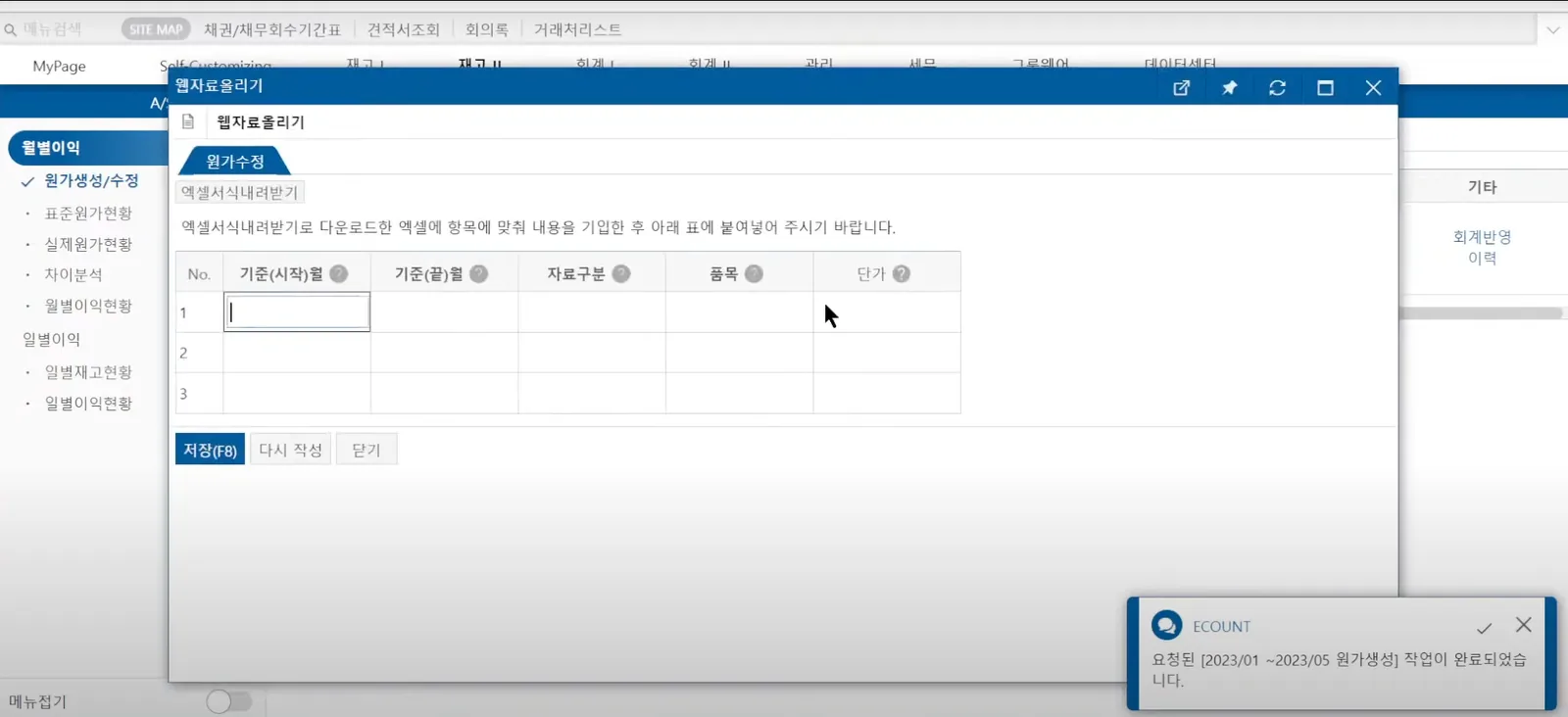Screen dimensions: 1568x717
Task: Click the help icon next to 품목
Action: click(x=754, y=274)
